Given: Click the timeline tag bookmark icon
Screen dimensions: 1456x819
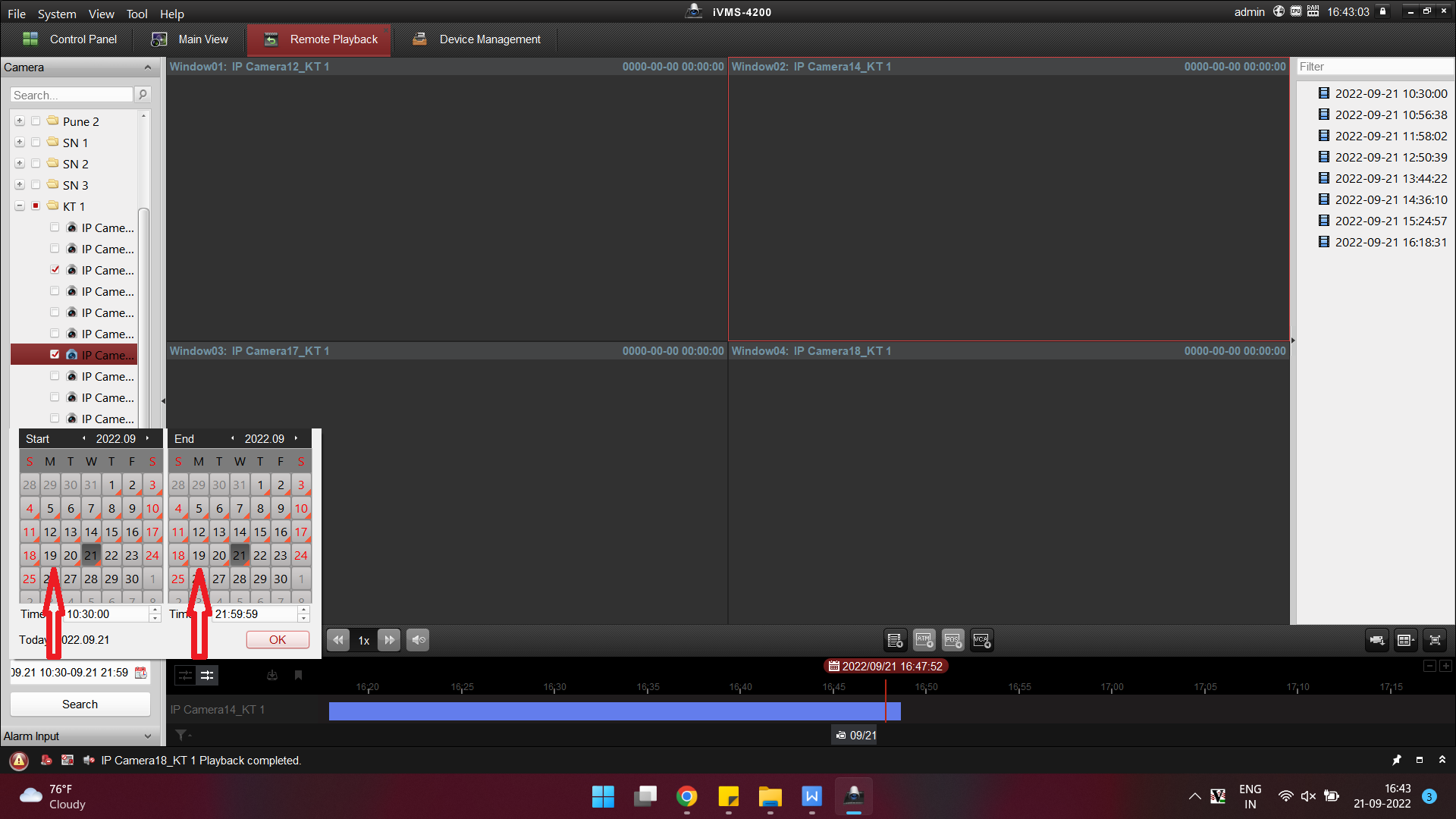Looking at the screenshot, I should (298, 675).
